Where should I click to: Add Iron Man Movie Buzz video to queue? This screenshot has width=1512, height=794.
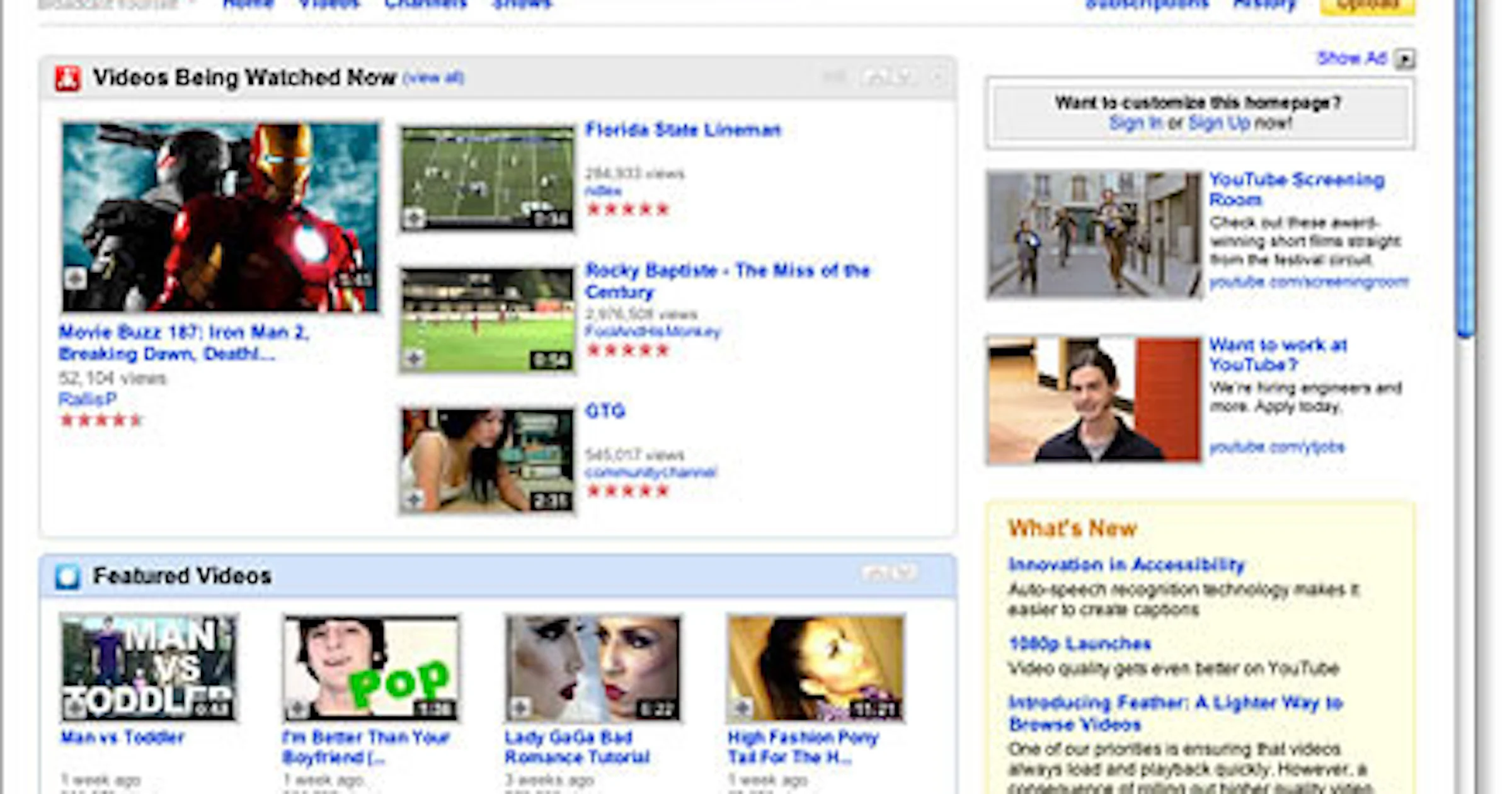click(x=75, y=278)
